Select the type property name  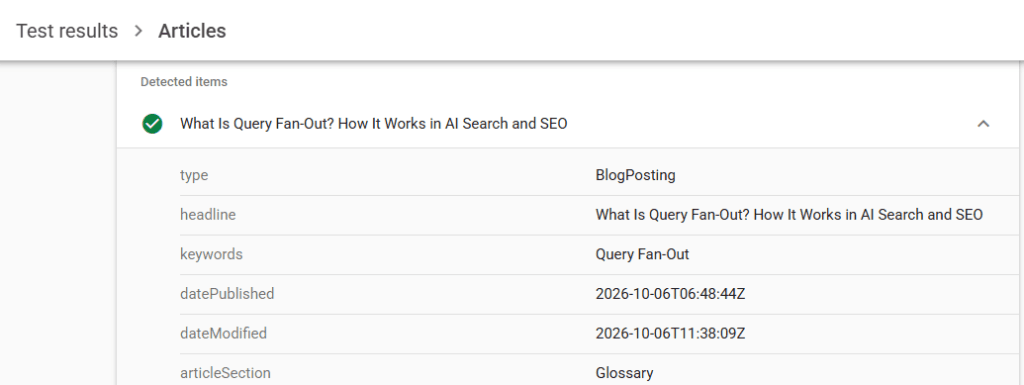tap(194, 176)
